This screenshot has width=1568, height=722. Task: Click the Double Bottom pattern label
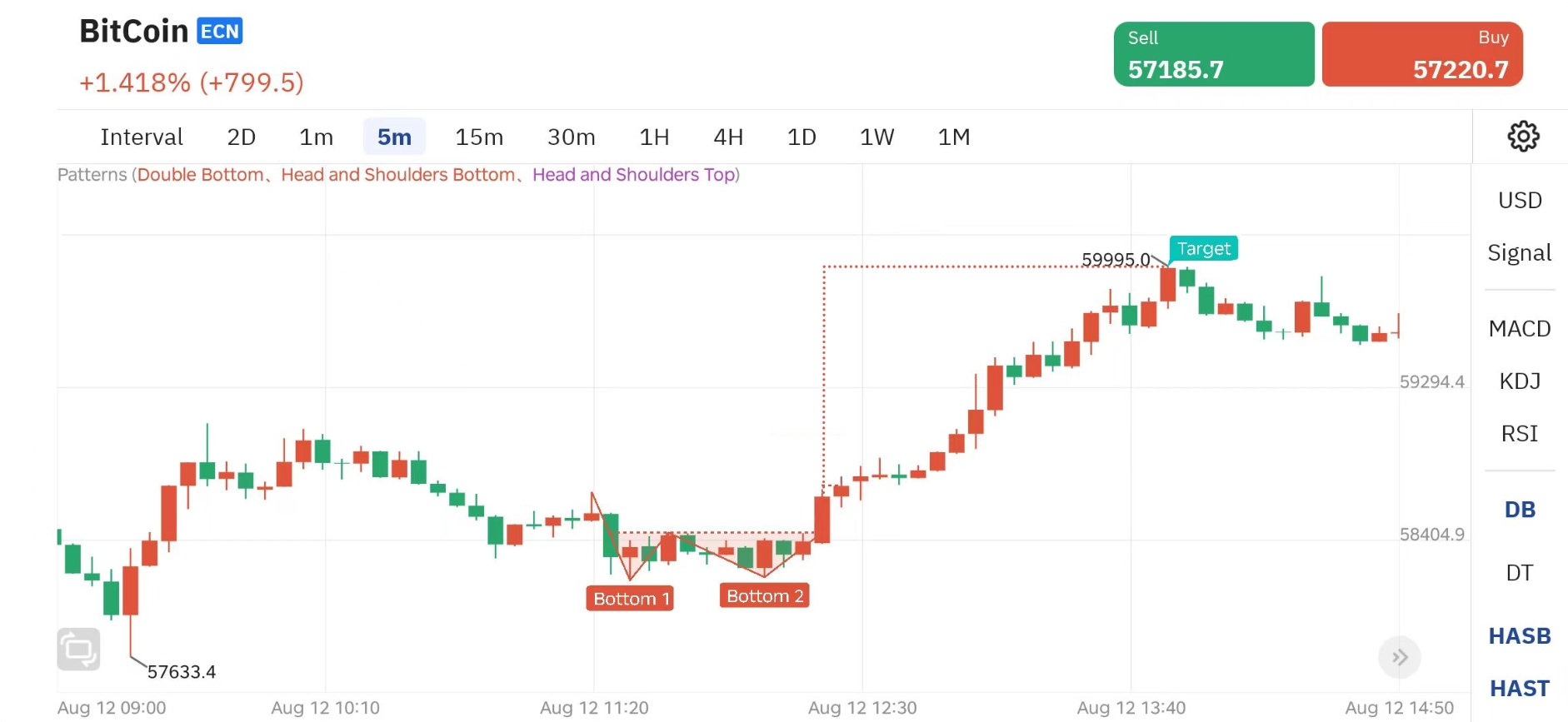click(x=200, y=175)
